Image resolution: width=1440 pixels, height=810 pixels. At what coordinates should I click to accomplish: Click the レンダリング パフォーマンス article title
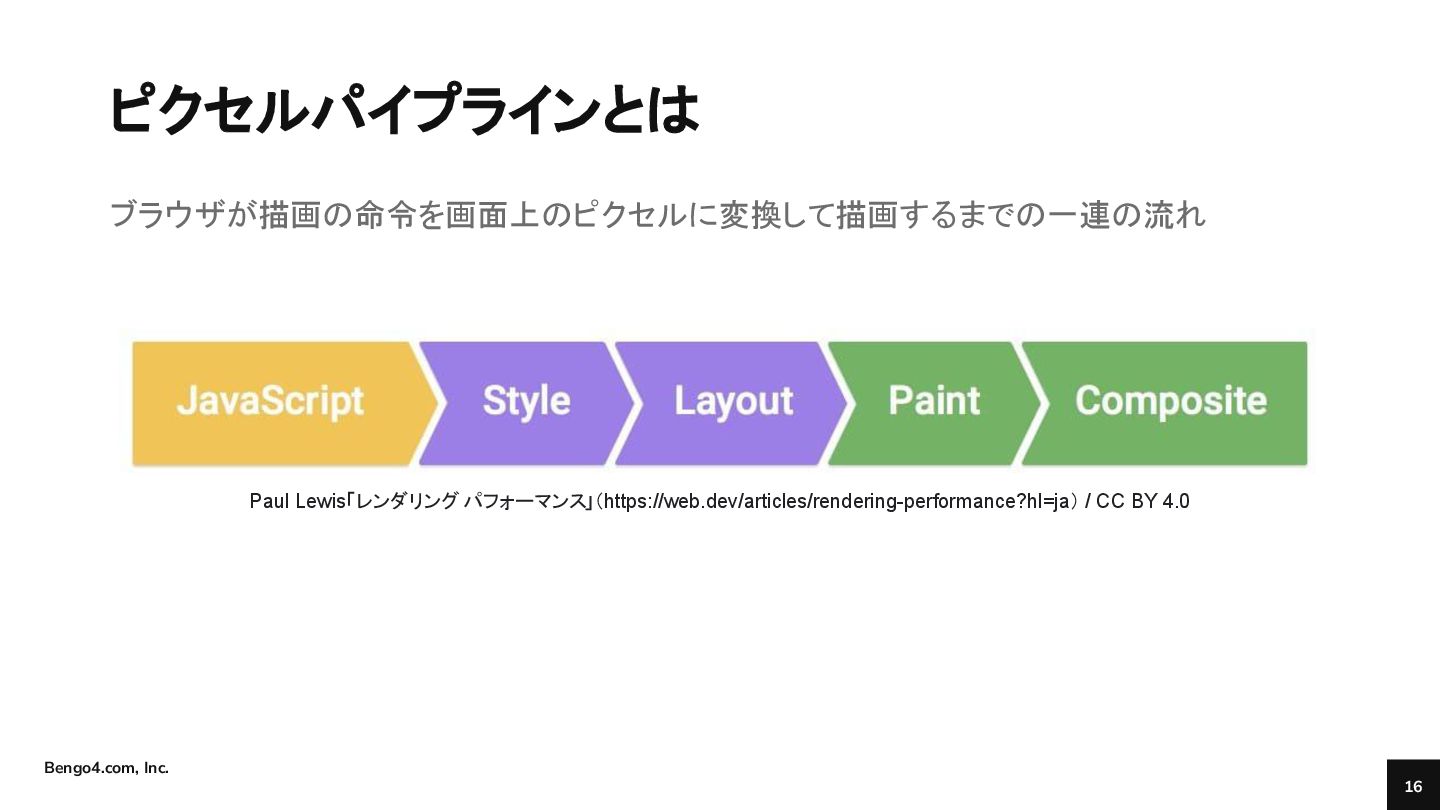(469, 501)
